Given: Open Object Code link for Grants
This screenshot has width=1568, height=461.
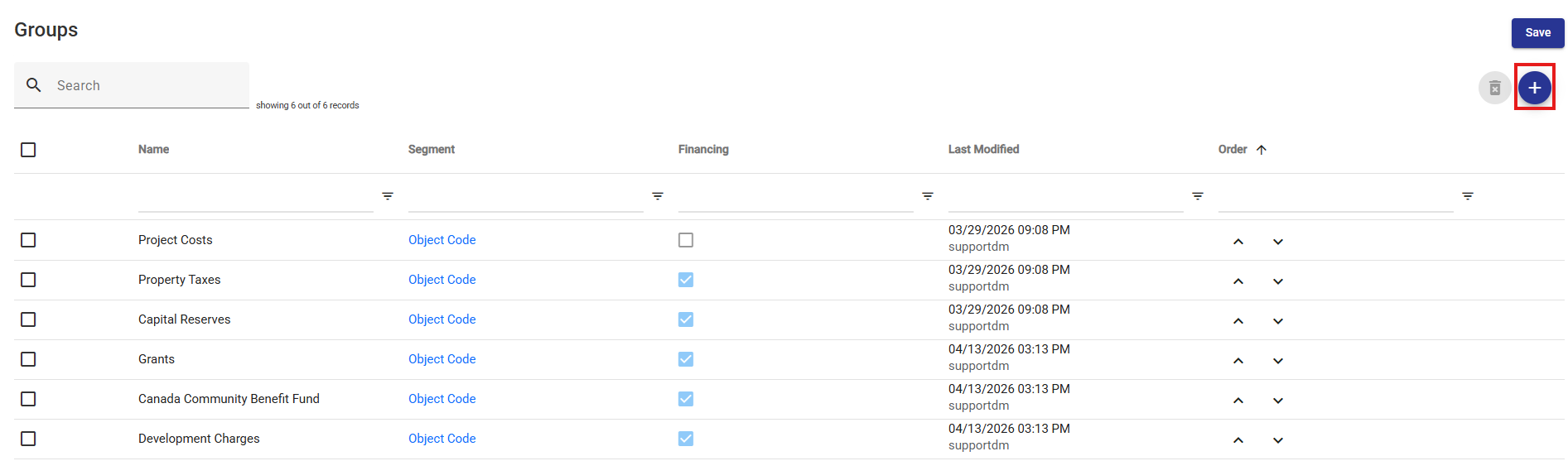Looking at the screenshot, I should (441, 359).
